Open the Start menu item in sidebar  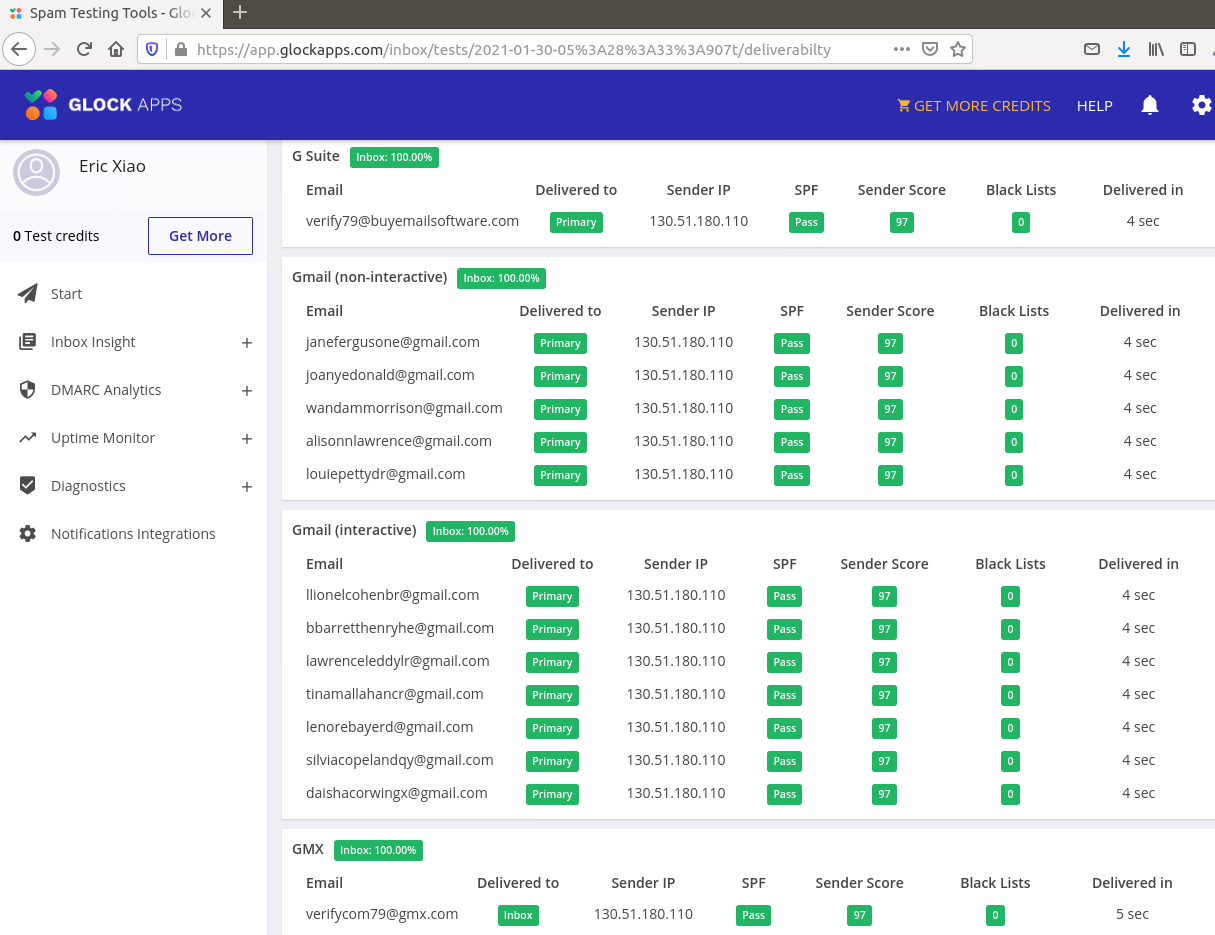coord(66,294)
